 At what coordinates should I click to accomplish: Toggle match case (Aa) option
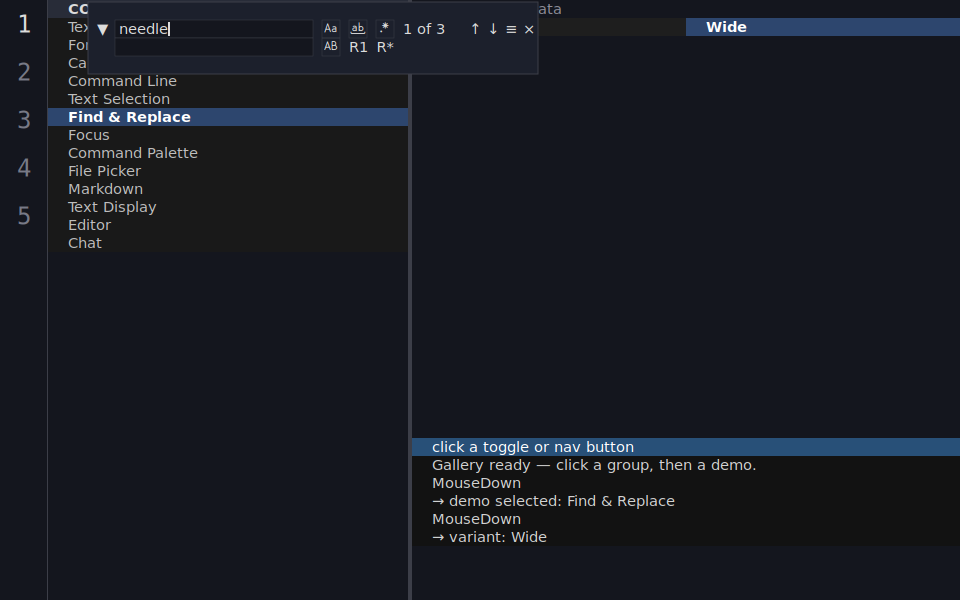tap(331, 29)
